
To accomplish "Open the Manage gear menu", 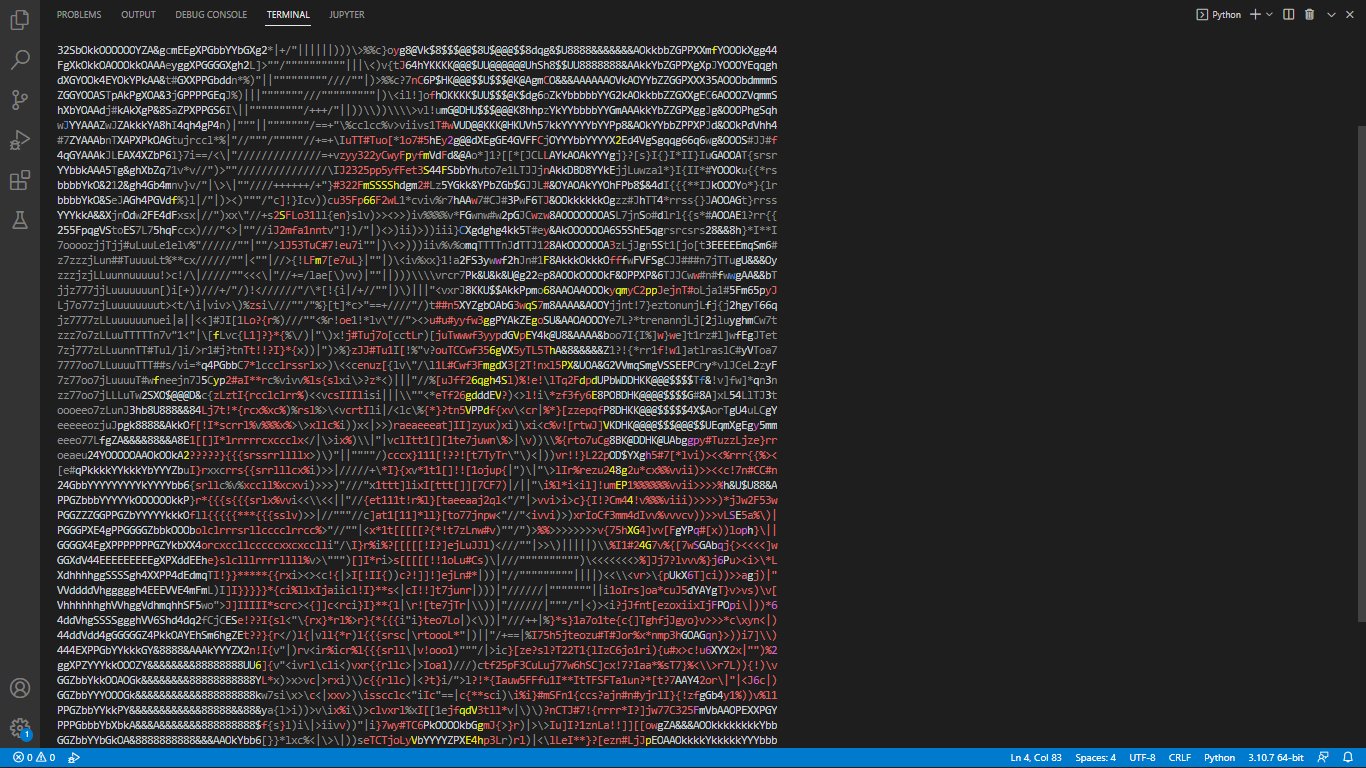I will coord(19,727).
